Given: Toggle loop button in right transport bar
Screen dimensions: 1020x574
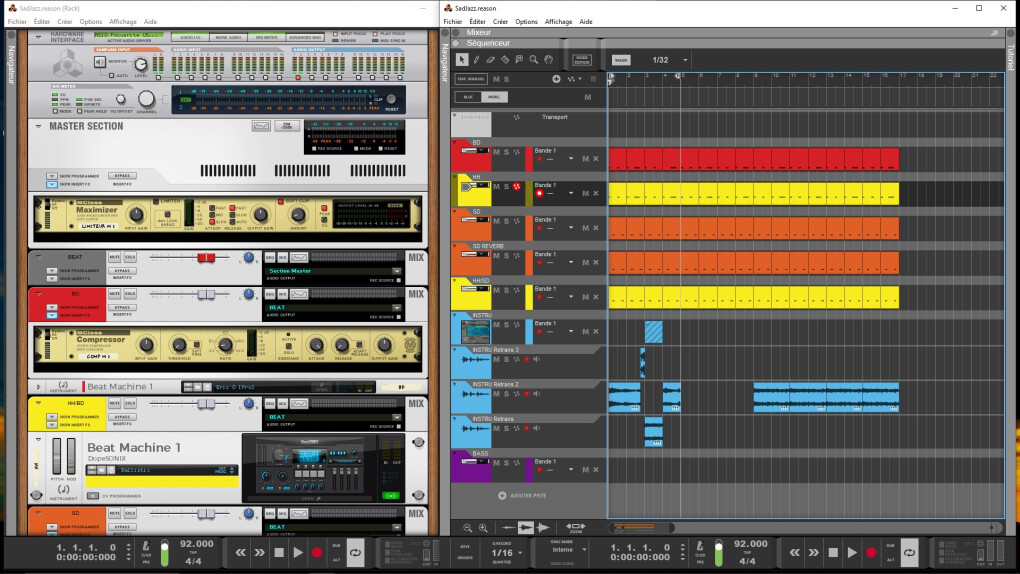Looking at the screenshot, I should (908, 551).
